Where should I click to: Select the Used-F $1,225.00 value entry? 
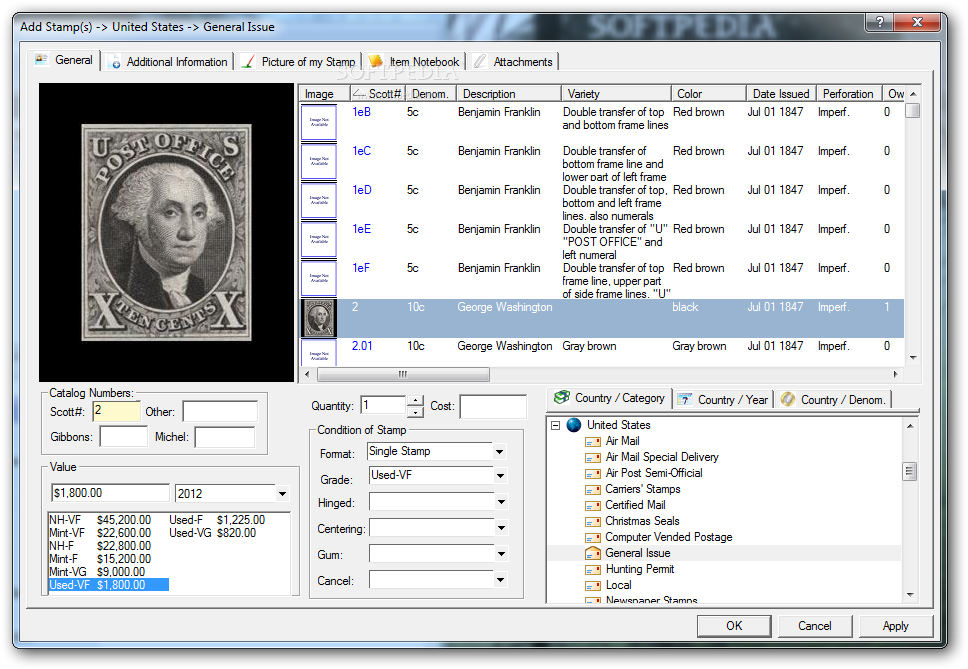(217, 520)
